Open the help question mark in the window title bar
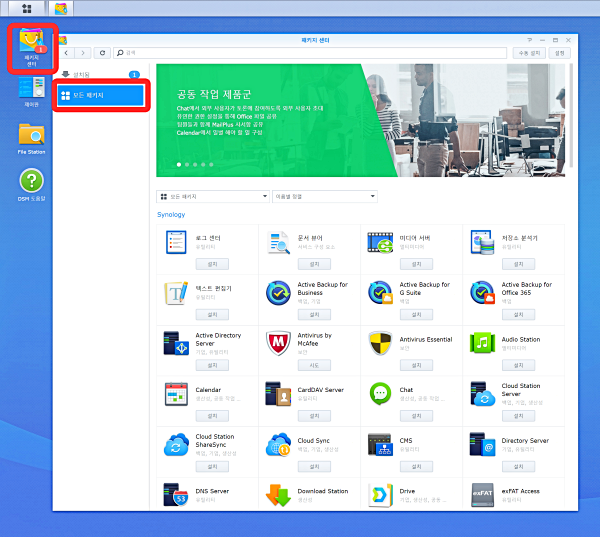 (530, 40)
